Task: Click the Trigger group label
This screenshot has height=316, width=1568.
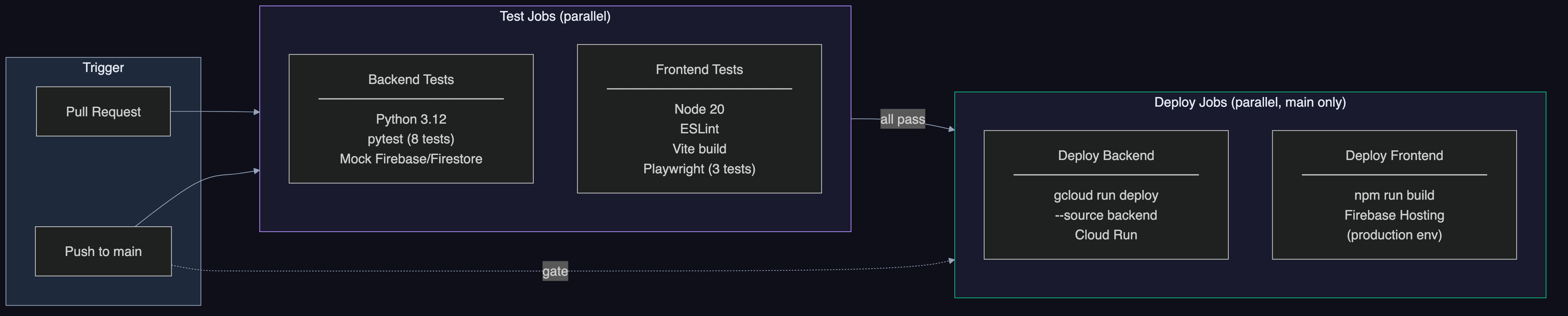Action: (x=103, y=68)
